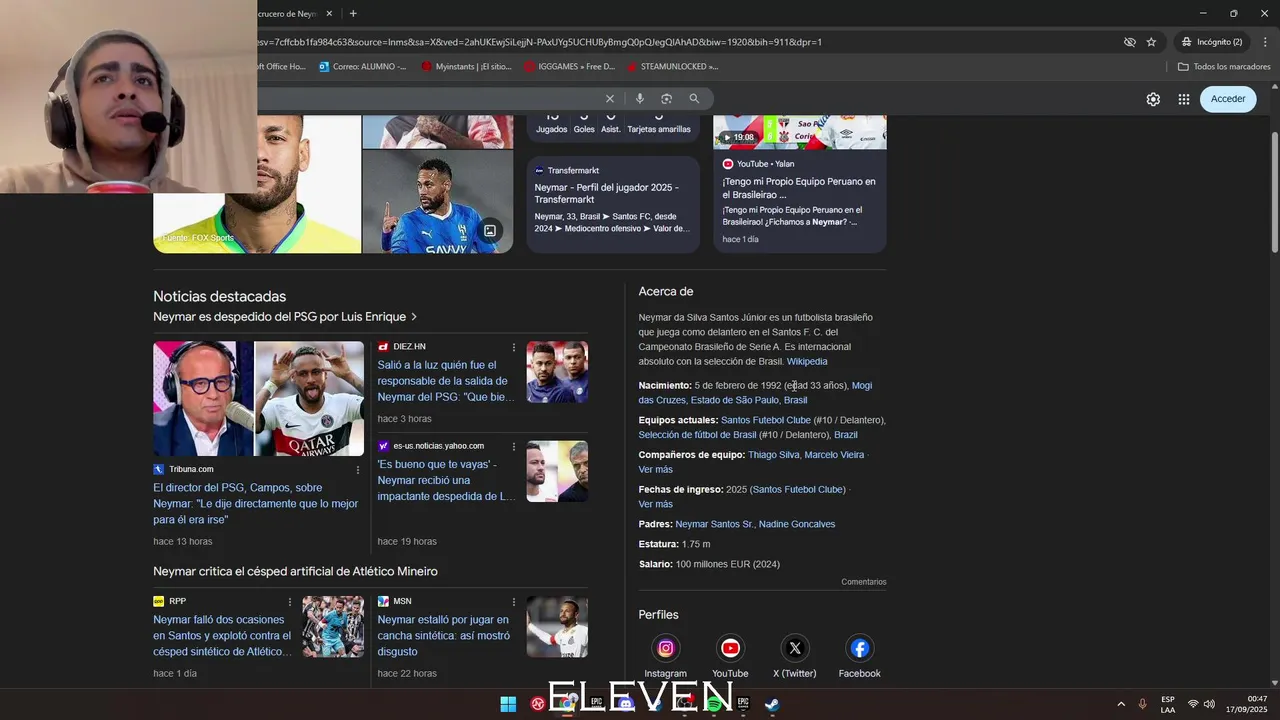Click the magnifying glass search icon
1280x720 pixels.
pos(694,98)
